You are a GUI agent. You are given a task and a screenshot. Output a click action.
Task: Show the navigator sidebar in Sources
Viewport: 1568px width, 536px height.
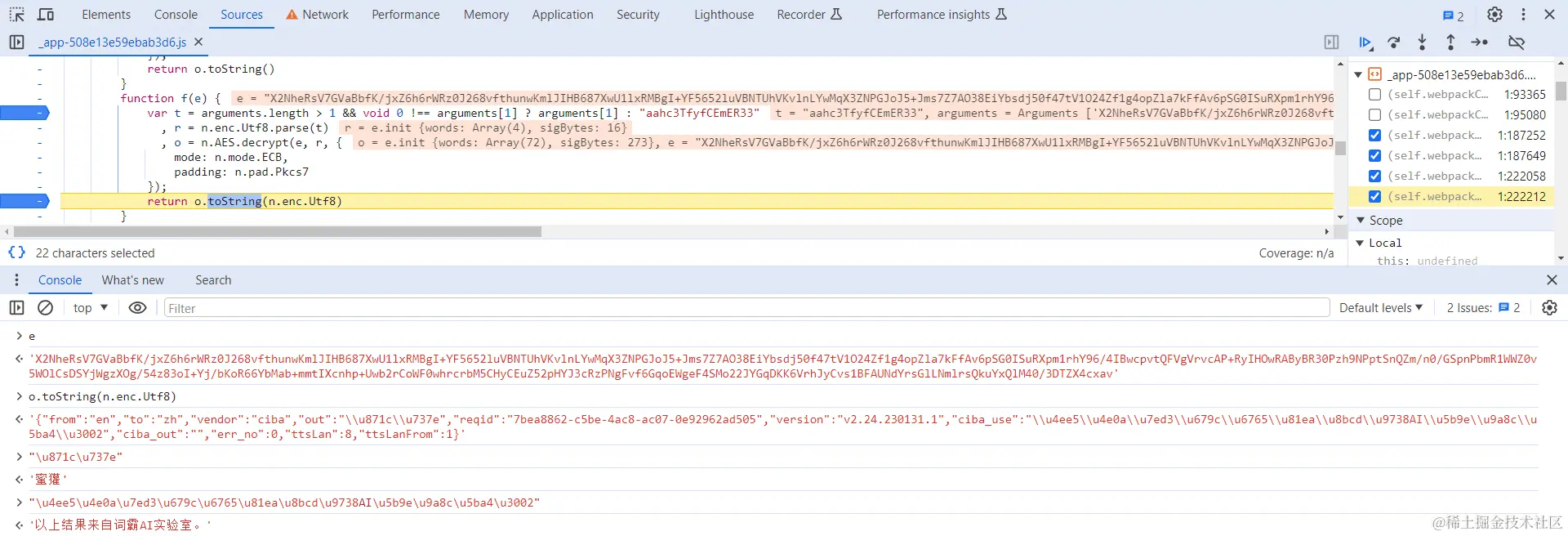[16, 42]
